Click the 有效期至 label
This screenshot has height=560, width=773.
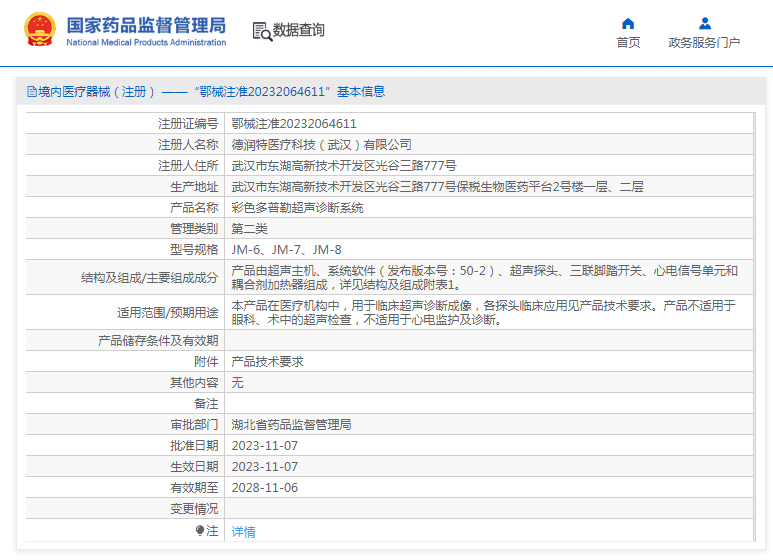pyautogui.click(x=194, y=488)
